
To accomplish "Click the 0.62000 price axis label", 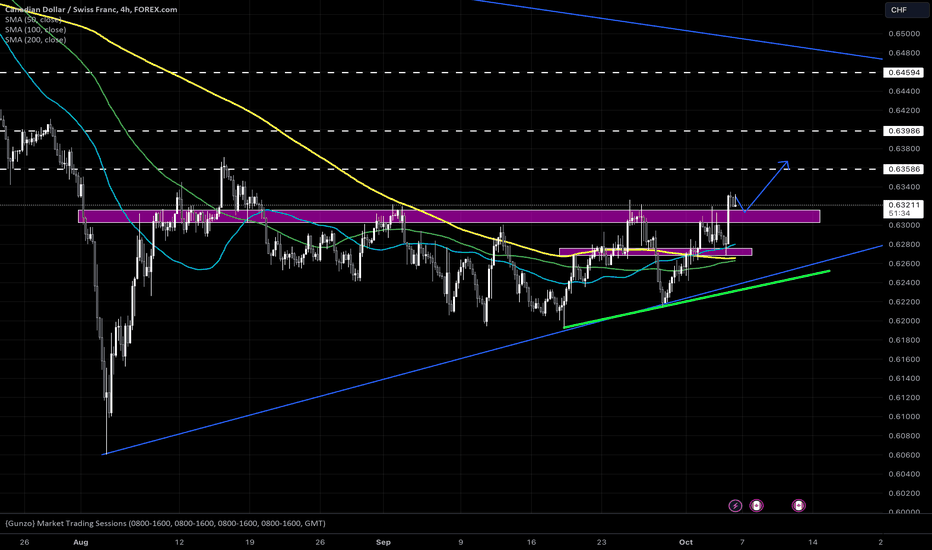I will (903, 321).
